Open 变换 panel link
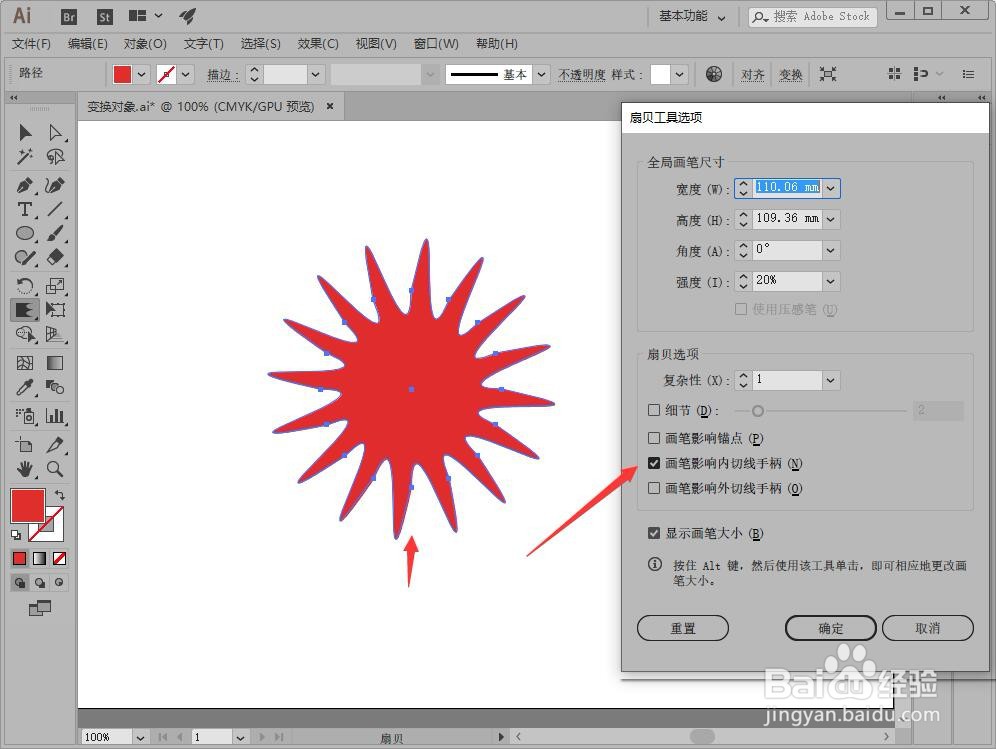Viewport: 996px width, 749px height. (x=791, y=74)
